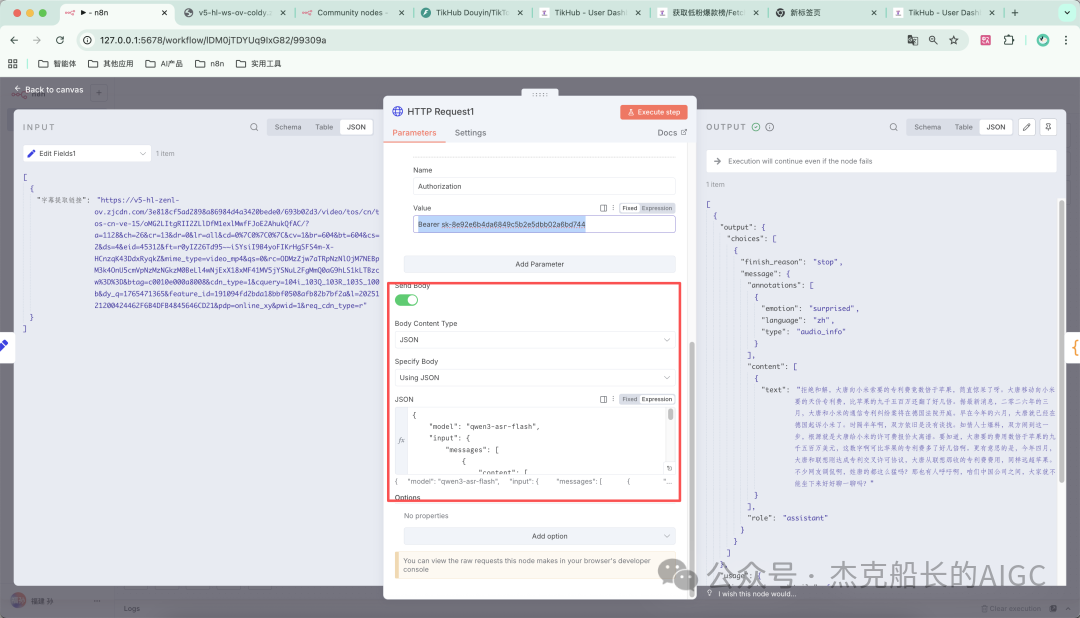Click the HTTP Request1 globe node icon
Screen dimensions: 1080x618
397,111
